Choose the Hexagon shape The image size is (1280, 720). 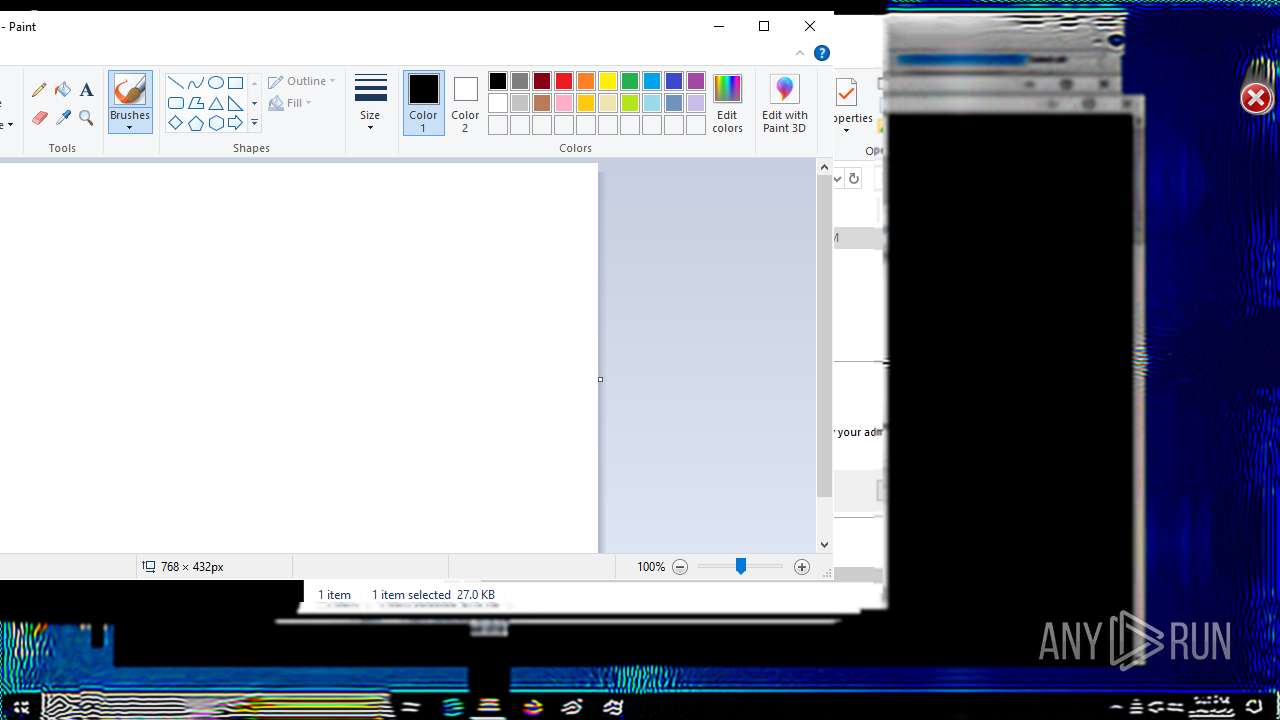click(x=215, y=123)
